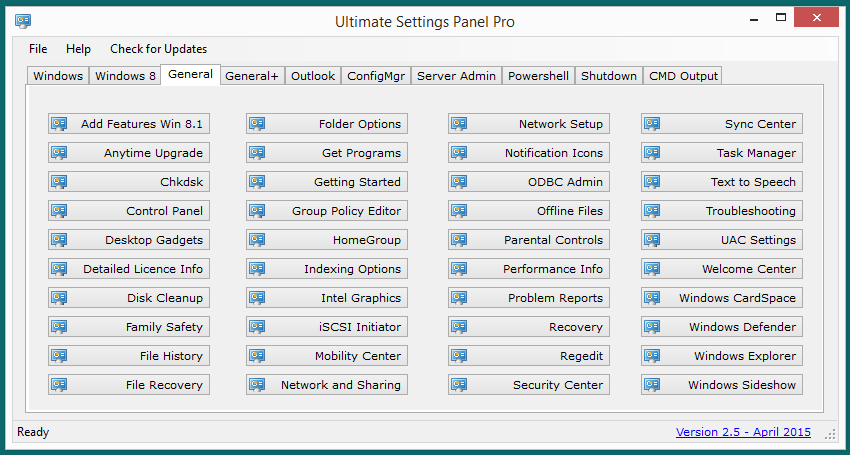Image resolution: width=850 pixels, height=455 pixels.
Task: Open Folder Options
Action: (327, 124)
